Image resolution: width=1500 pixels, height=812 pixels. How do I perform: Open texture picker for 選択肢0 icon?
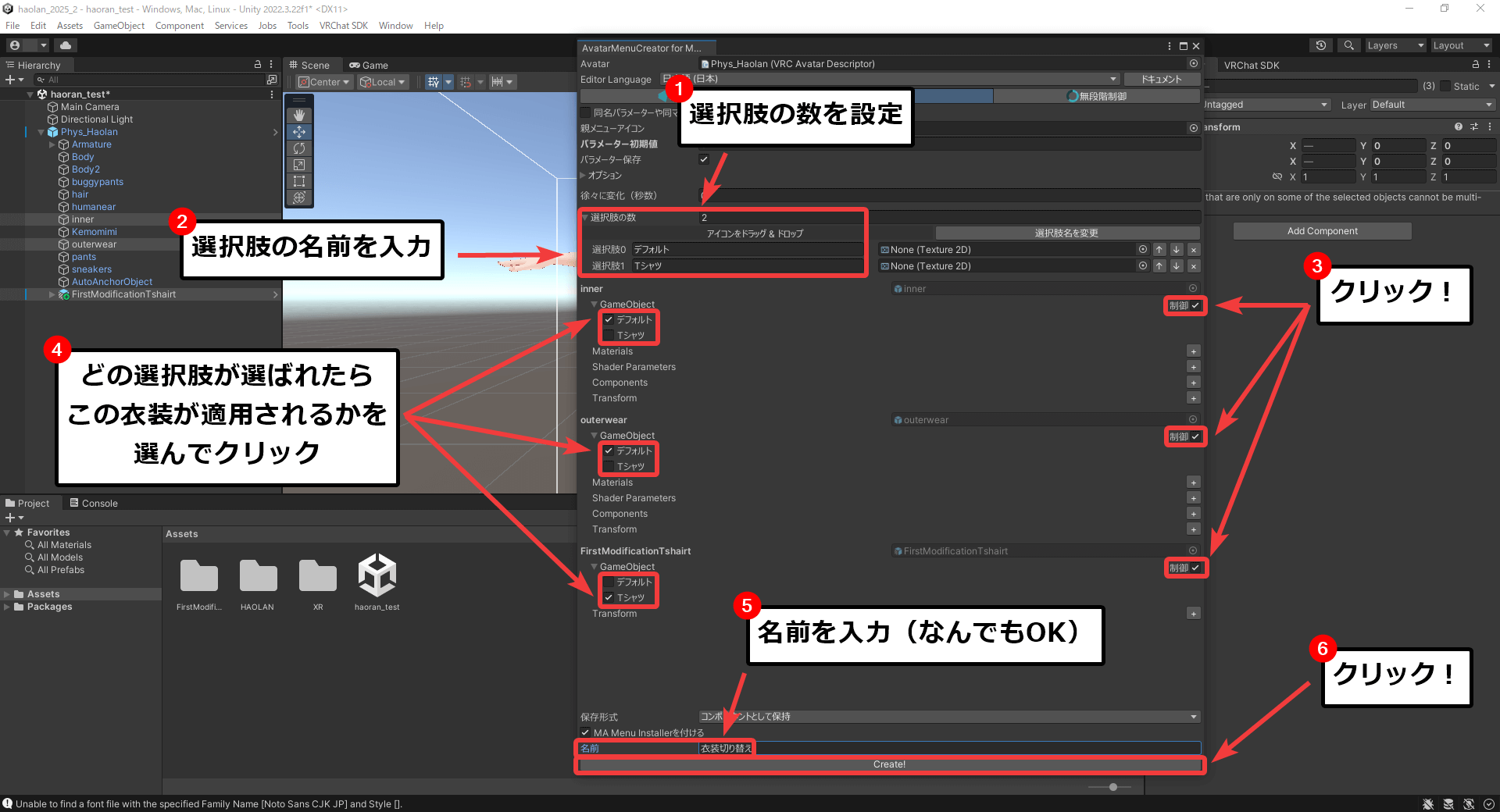[1143, 250]
